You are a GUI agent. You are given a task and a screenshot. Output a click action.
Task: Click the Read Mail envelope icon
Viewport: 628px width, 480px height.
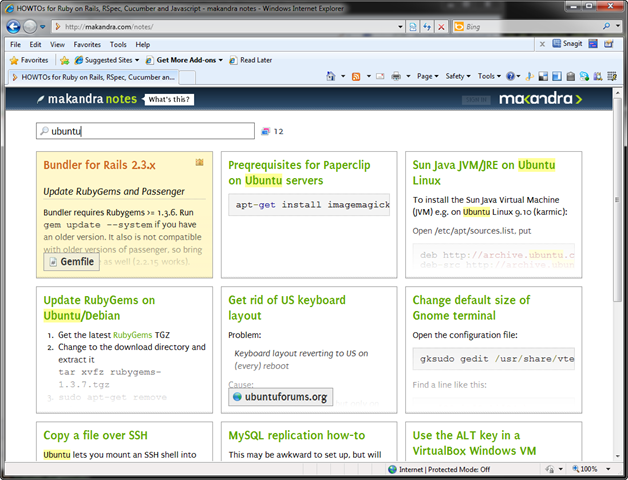pos(380,77)
